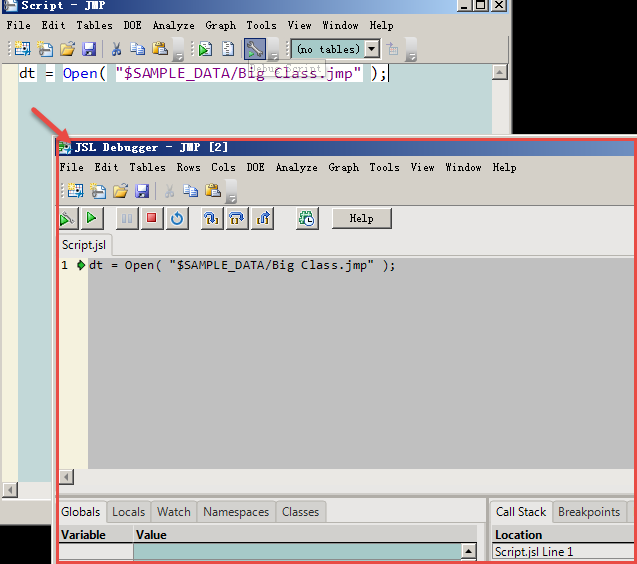Click scroll-up arrow in Script window editor

[499, 73]
